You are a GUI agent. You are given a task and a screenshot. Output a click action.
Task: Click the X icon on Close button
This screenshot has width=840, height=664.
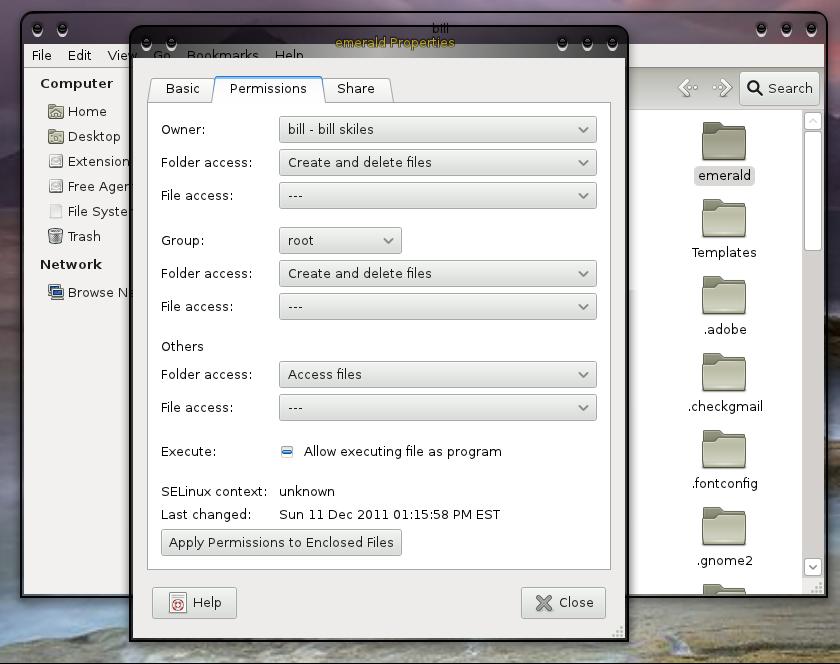544,603
